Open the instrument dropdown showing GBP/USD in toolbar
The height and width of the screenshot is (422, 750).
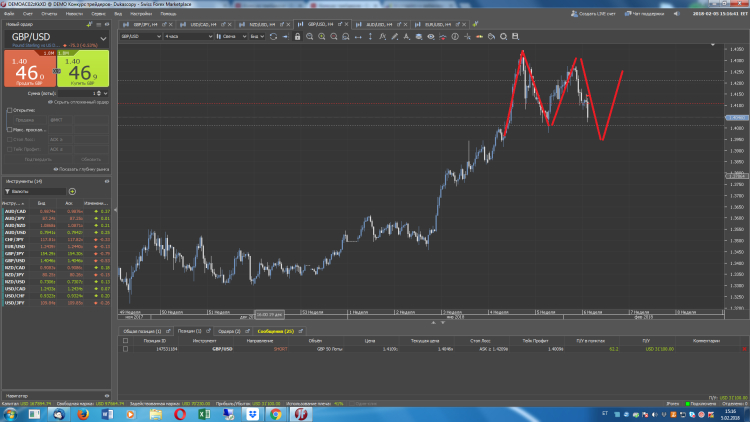click(141, 36)
